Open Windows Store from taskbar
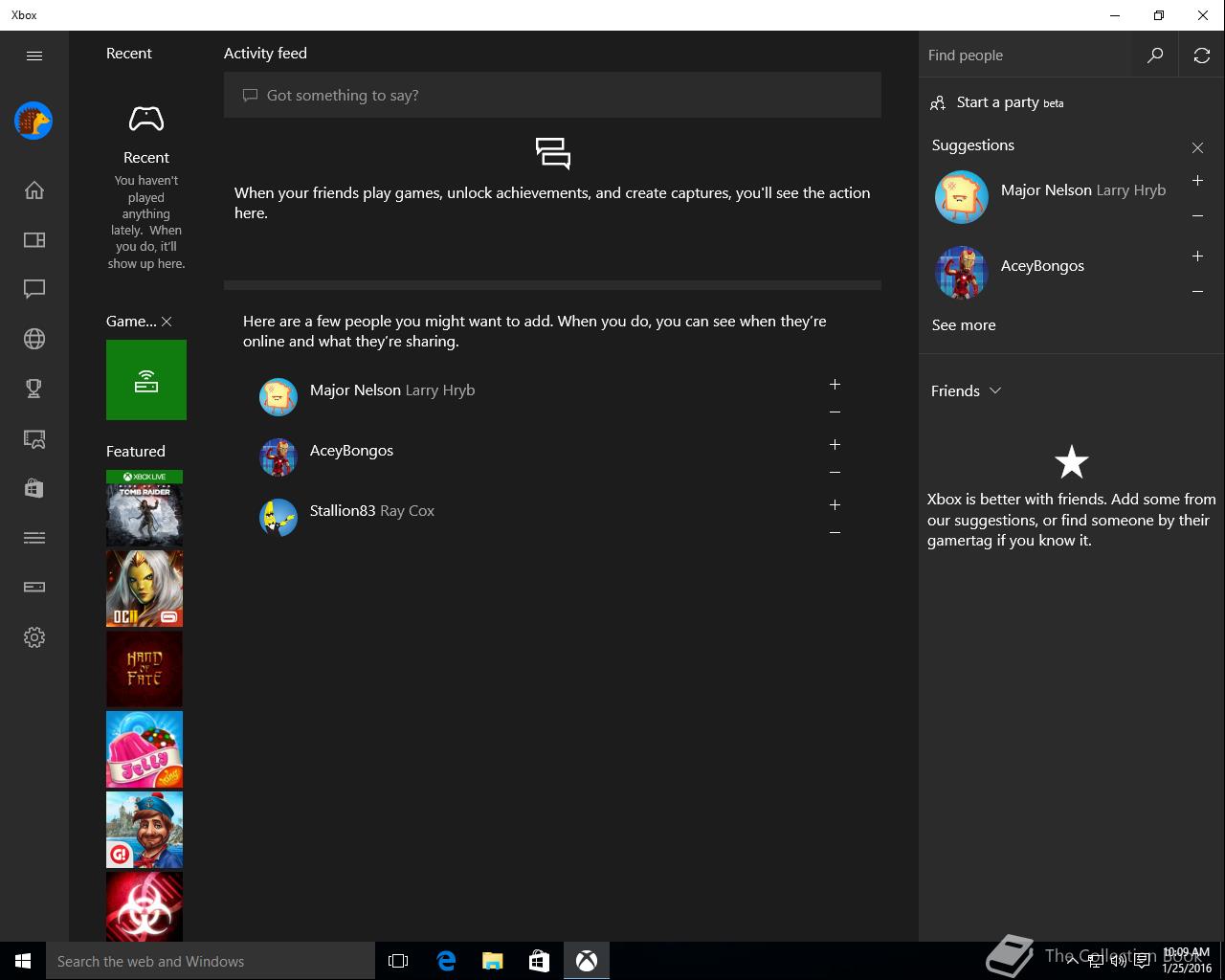This screenshot has height=980, width=1225. click(x=539, y=961)
